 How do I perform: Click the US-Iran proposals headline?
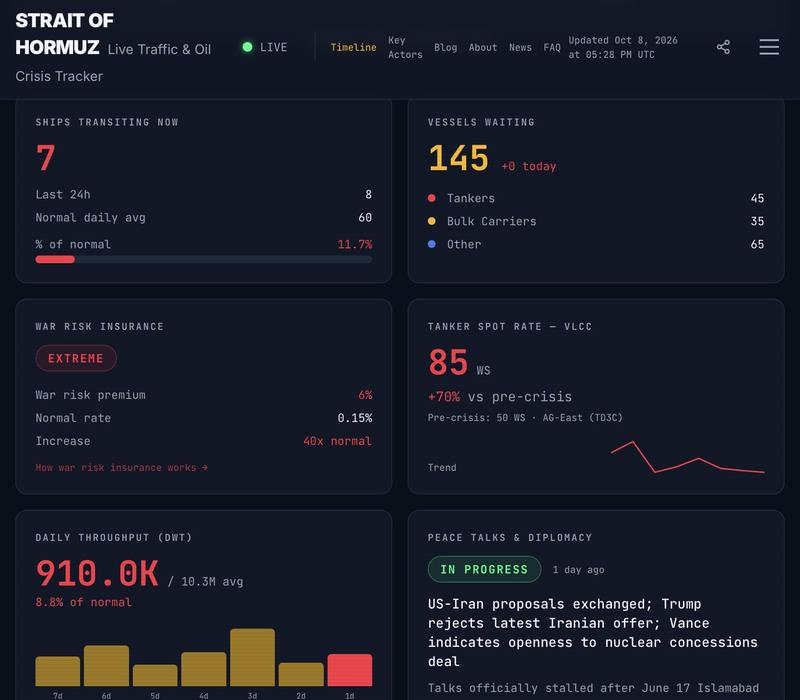(593, 633)
